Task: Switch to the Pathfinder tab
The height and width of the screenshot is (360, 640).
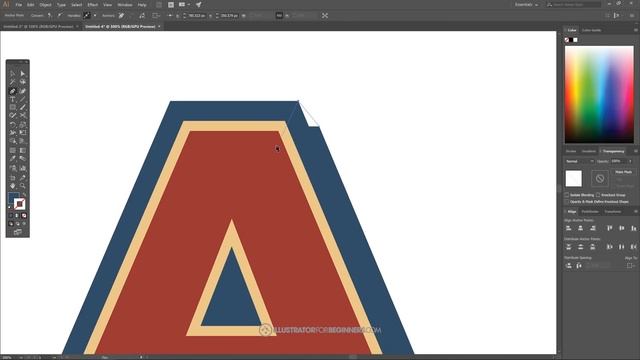Action: pyautogui.click(x=590, y=211)
